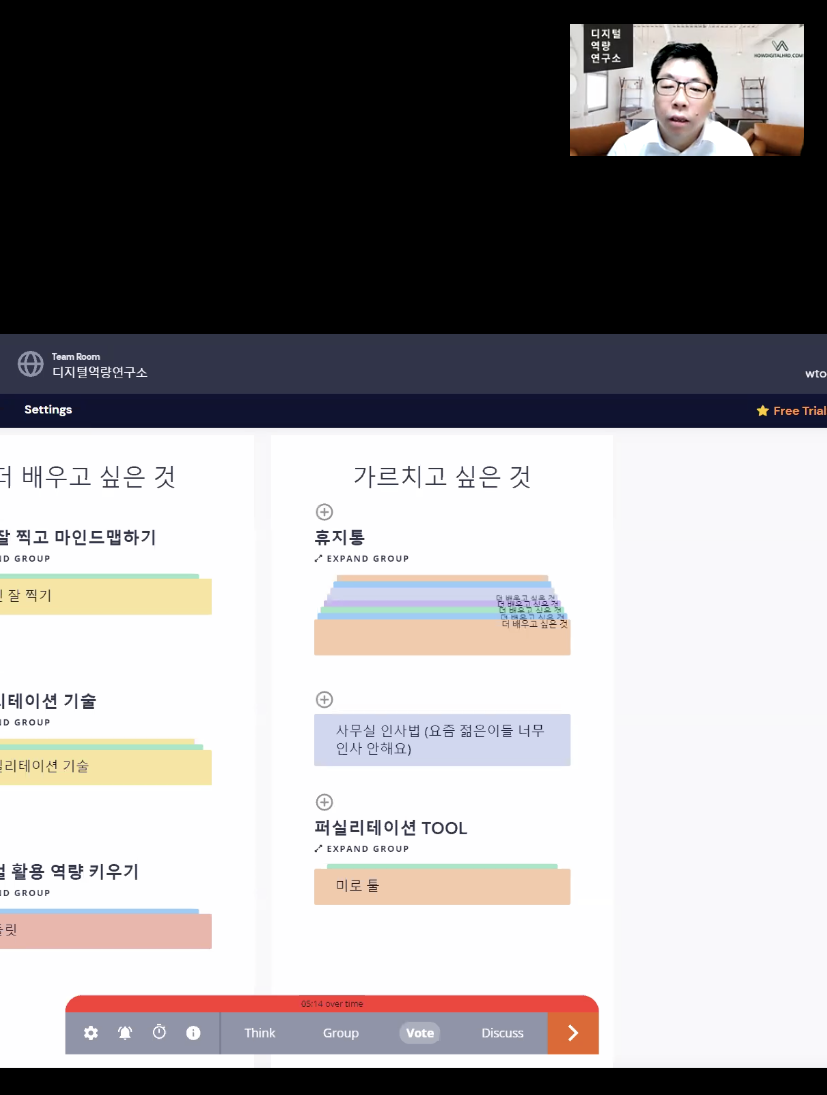Open the stacked cards in 휴지통 group
The height and width of the screenshot is (1095, 827).
tap(442, 615)
